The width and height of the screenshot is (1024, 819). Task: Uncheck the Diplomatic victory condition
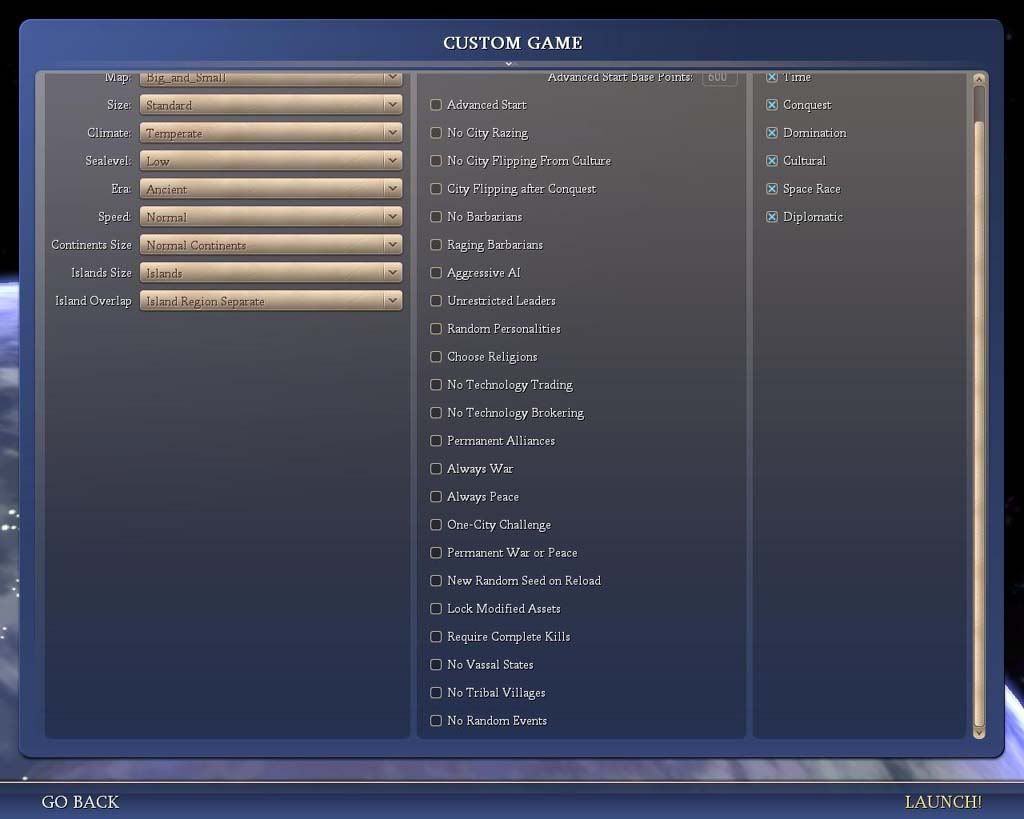click(x=772, y=217)
